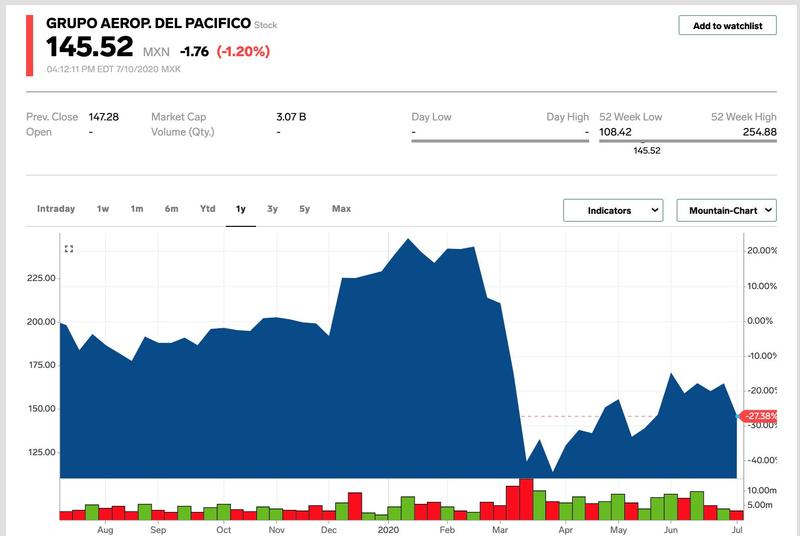800x536 pixels.
Task: Click the (-1.20%) percentage change
Action: tap(243, 52)
